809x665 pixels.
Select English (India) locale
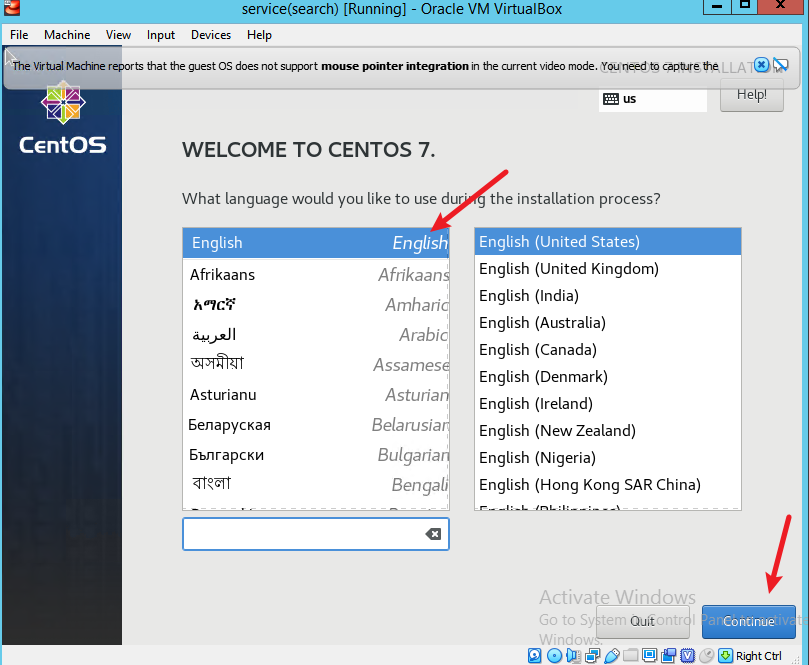608,296
